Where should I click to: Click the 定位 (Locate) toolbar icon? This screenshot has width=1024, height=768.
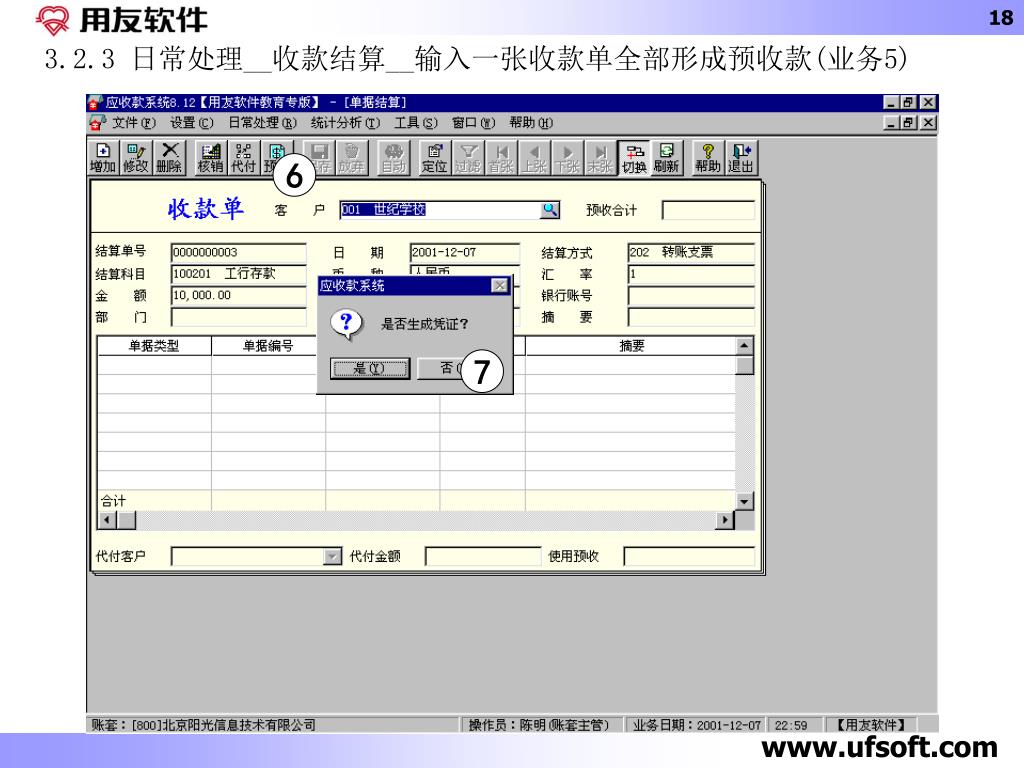pyautogui.click(x=434, y=158)
